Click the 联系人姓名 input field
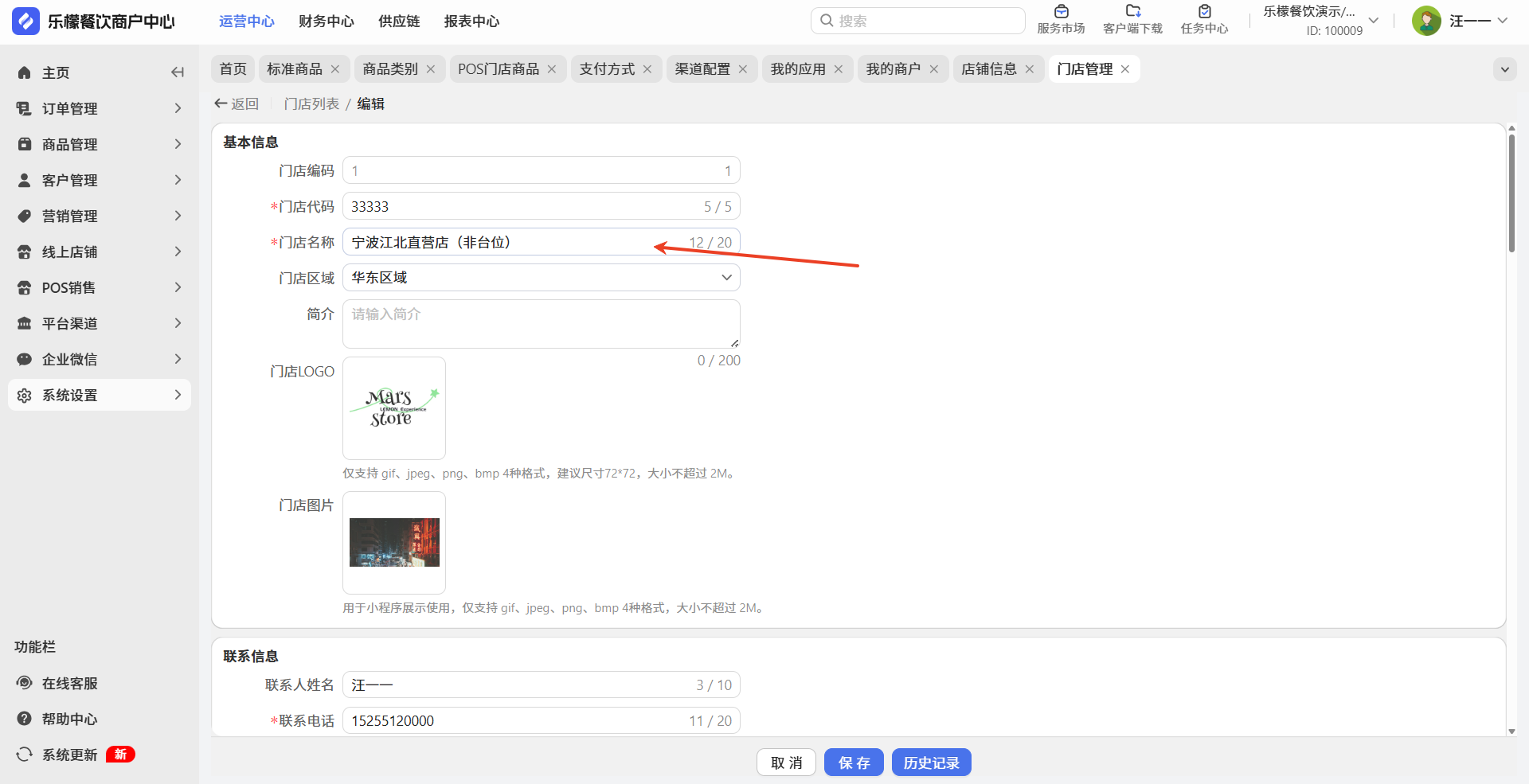 (x=542, y=685)
